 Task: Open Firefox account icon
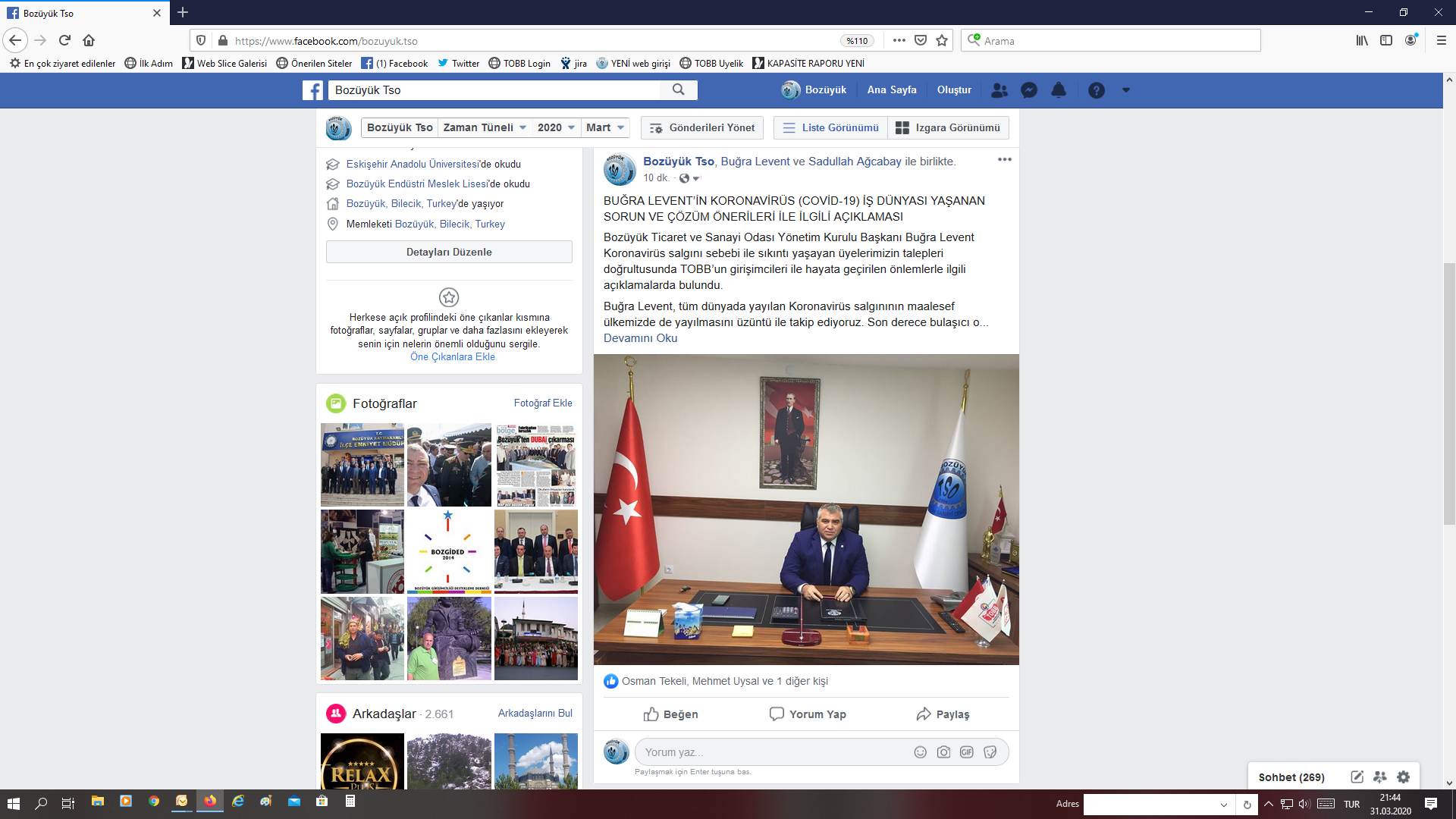click(1410, 40)
